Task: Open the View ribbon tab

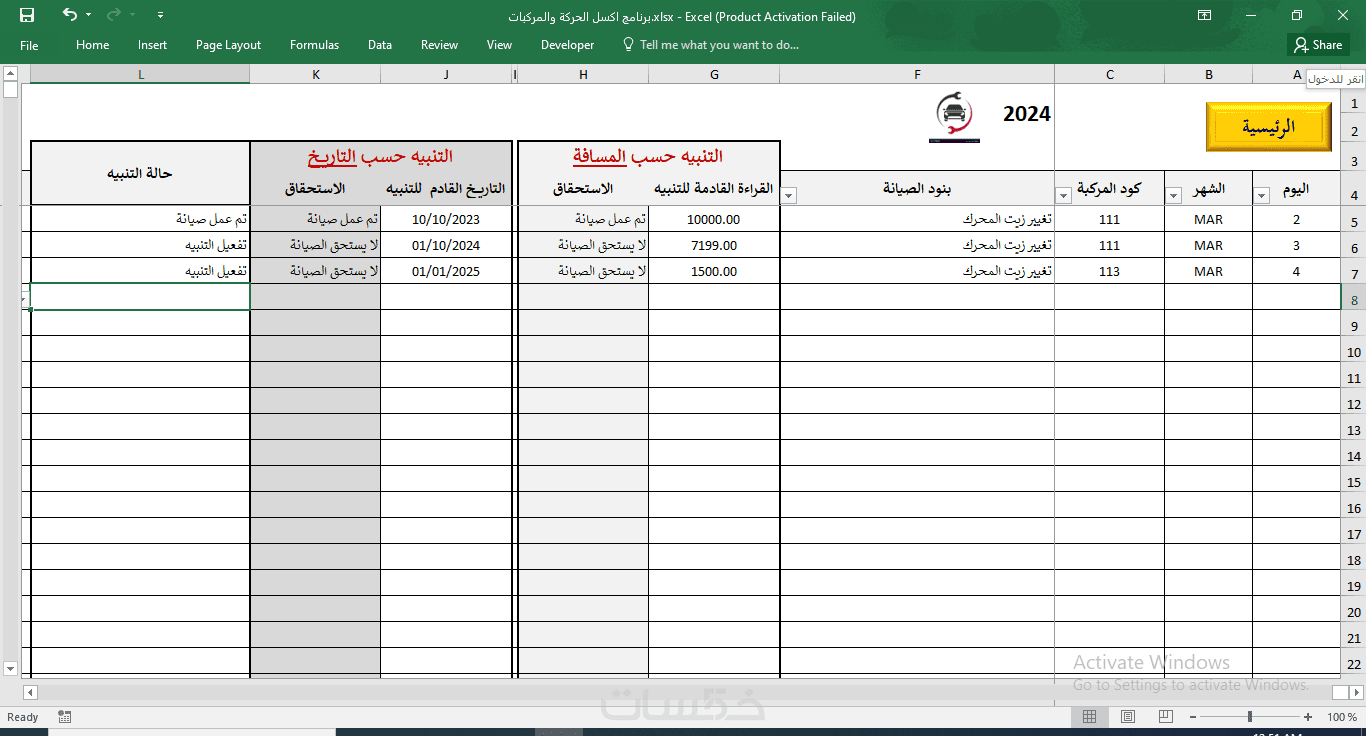Action: click(x=499, y=45)
